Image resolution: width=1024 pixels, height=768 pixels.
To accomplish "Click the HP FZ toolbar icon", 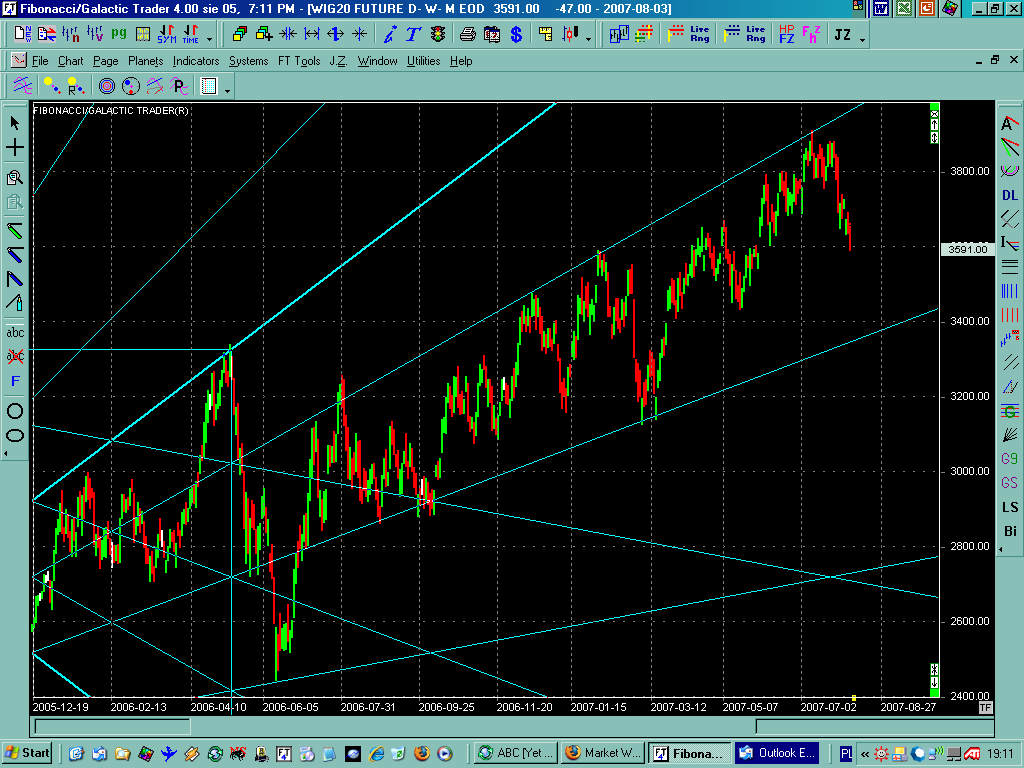I will 787,35.
